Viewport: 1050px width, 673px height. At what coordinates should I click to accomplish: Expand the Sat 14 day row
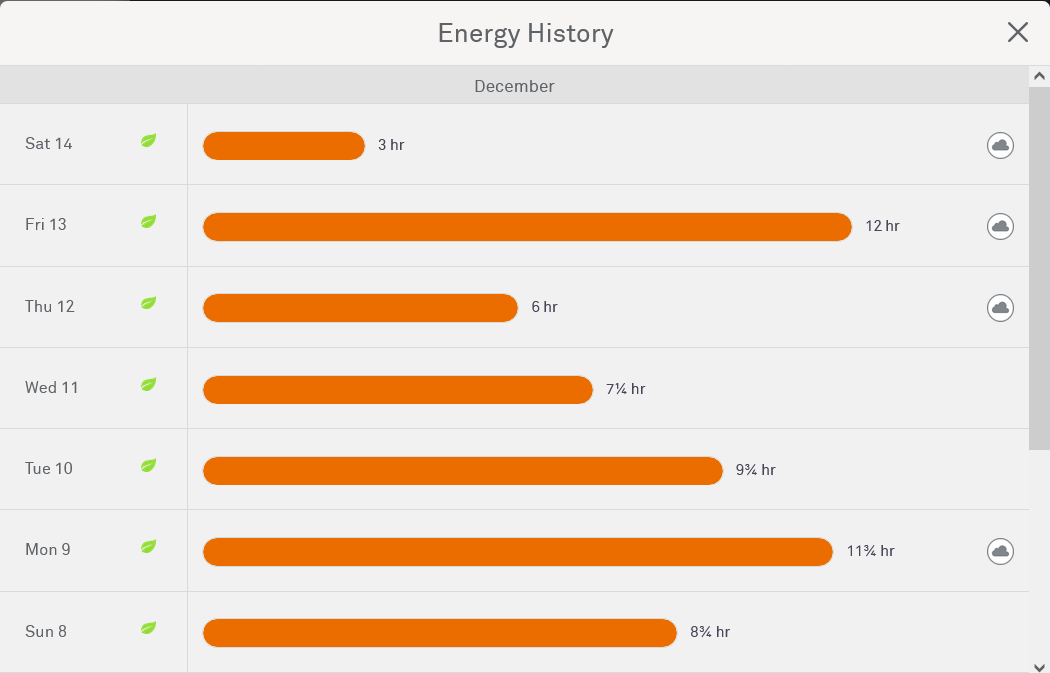(x=49, y=144)
